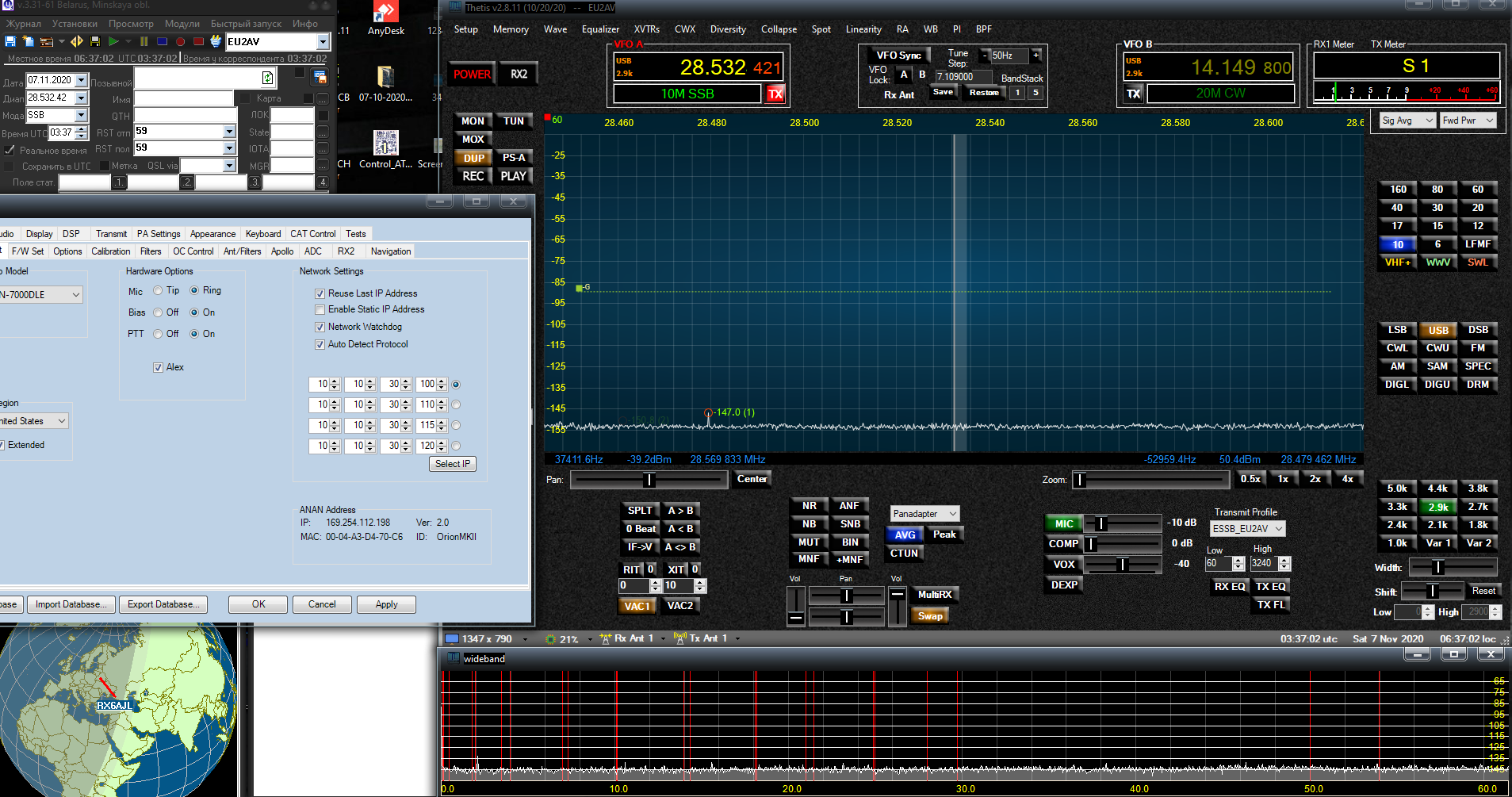The width and height of the screenshot is (1512, 797).
Task: Click the Rx Ant 1 antenna icon
Action: 606,638
